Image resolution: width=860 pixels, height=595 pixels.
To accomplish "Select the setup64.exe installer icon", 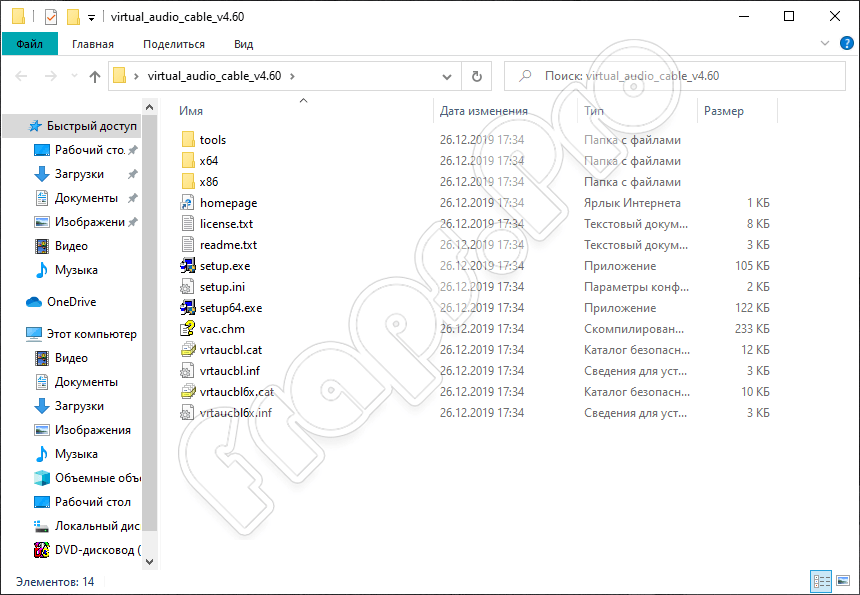I will [x=188, y=308].
